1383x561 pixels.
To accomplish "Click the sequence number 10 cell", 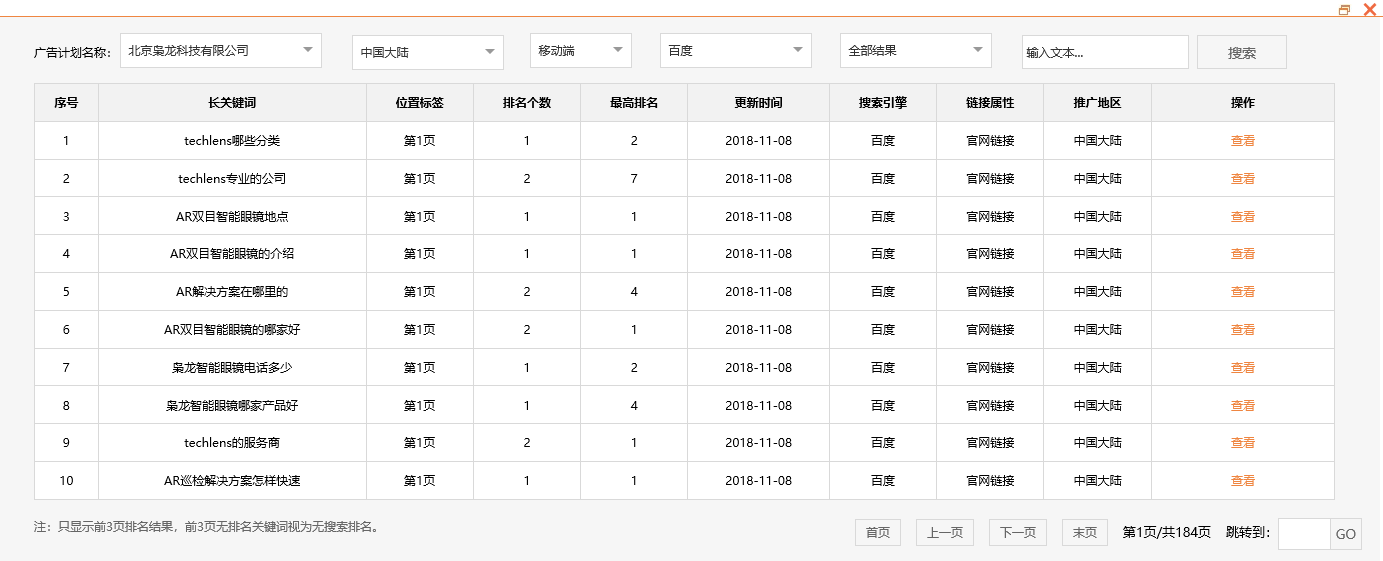I will pyautogui.click(x=66, y=481).
